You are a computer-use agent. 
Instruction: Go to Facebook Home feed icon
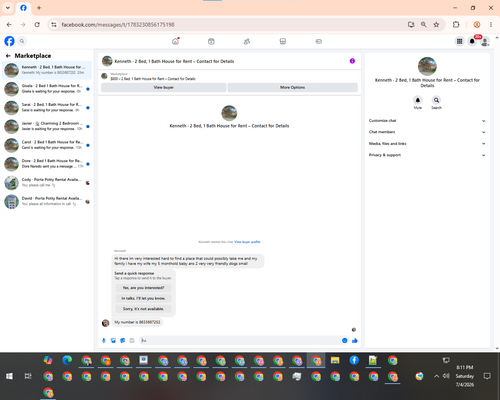pyautogui.click(x=175, y=41)
